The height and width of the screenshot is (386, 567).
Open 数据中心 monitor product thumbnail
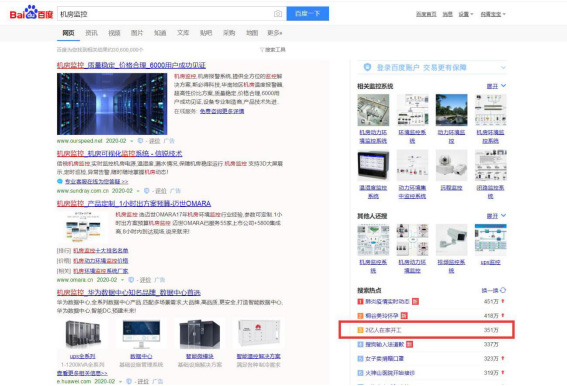tap(141, 335)
